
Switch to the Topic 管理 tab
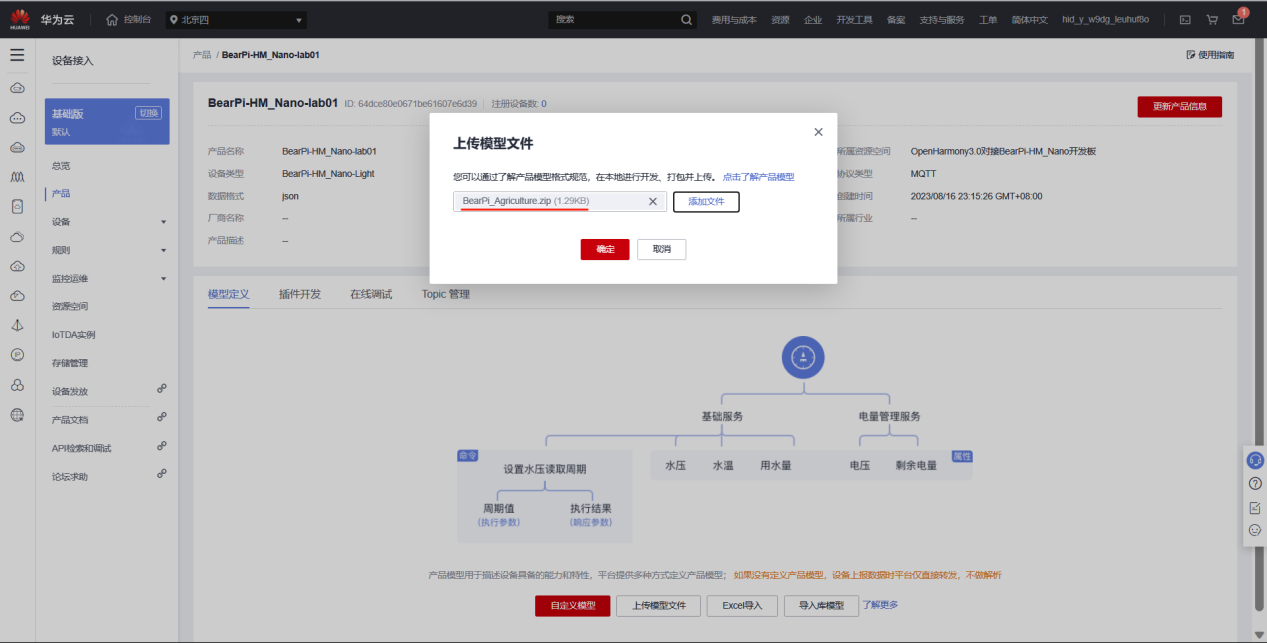(x=445, y=294)
